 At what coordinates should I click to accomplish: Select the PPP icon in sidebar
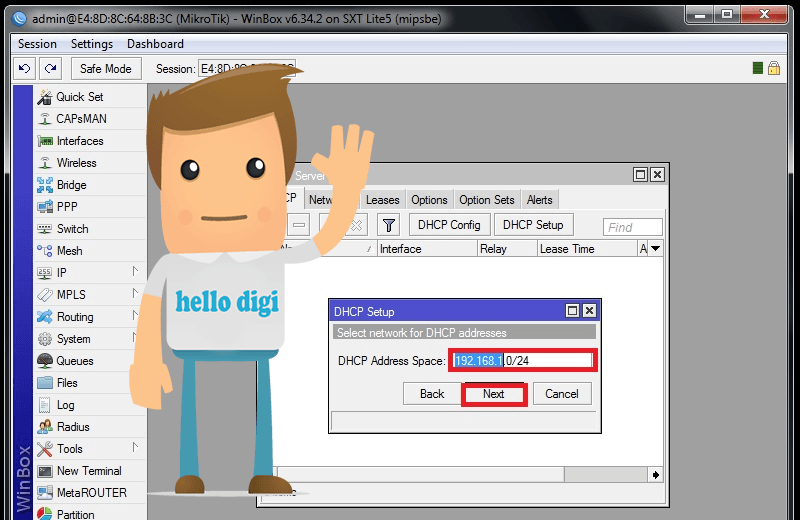point(45,207)
